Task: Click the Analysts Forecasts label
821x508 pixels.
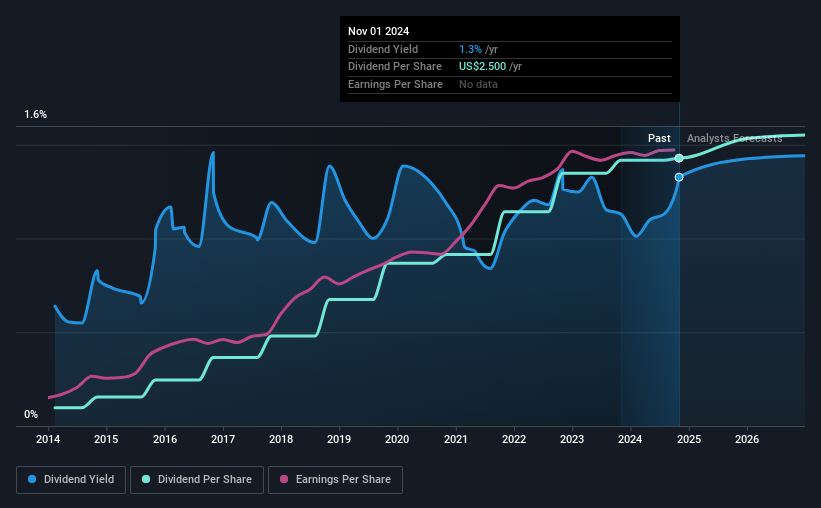Action: tap(735, 138)
